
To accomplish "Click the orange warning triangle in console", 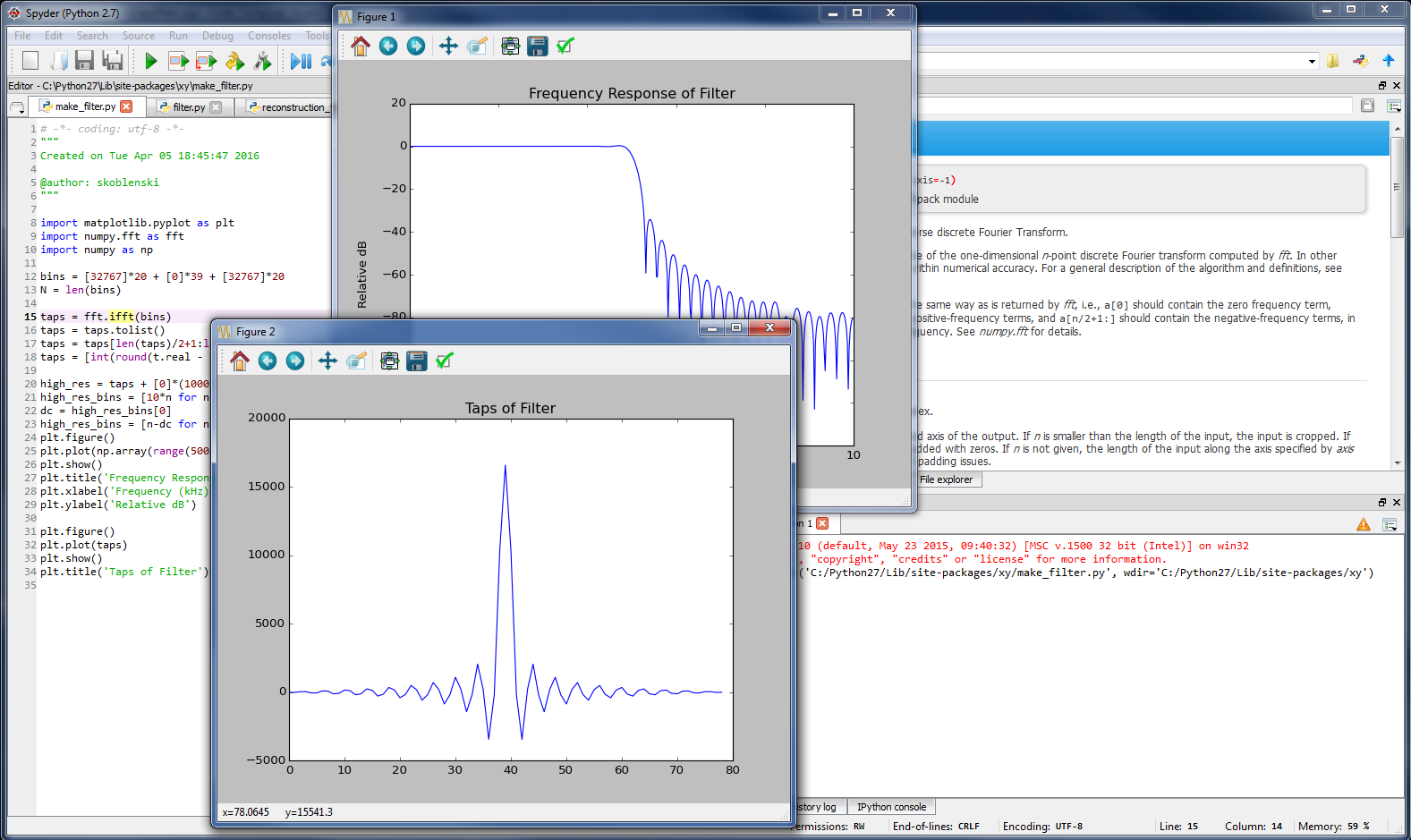I will pos(1364,524).
